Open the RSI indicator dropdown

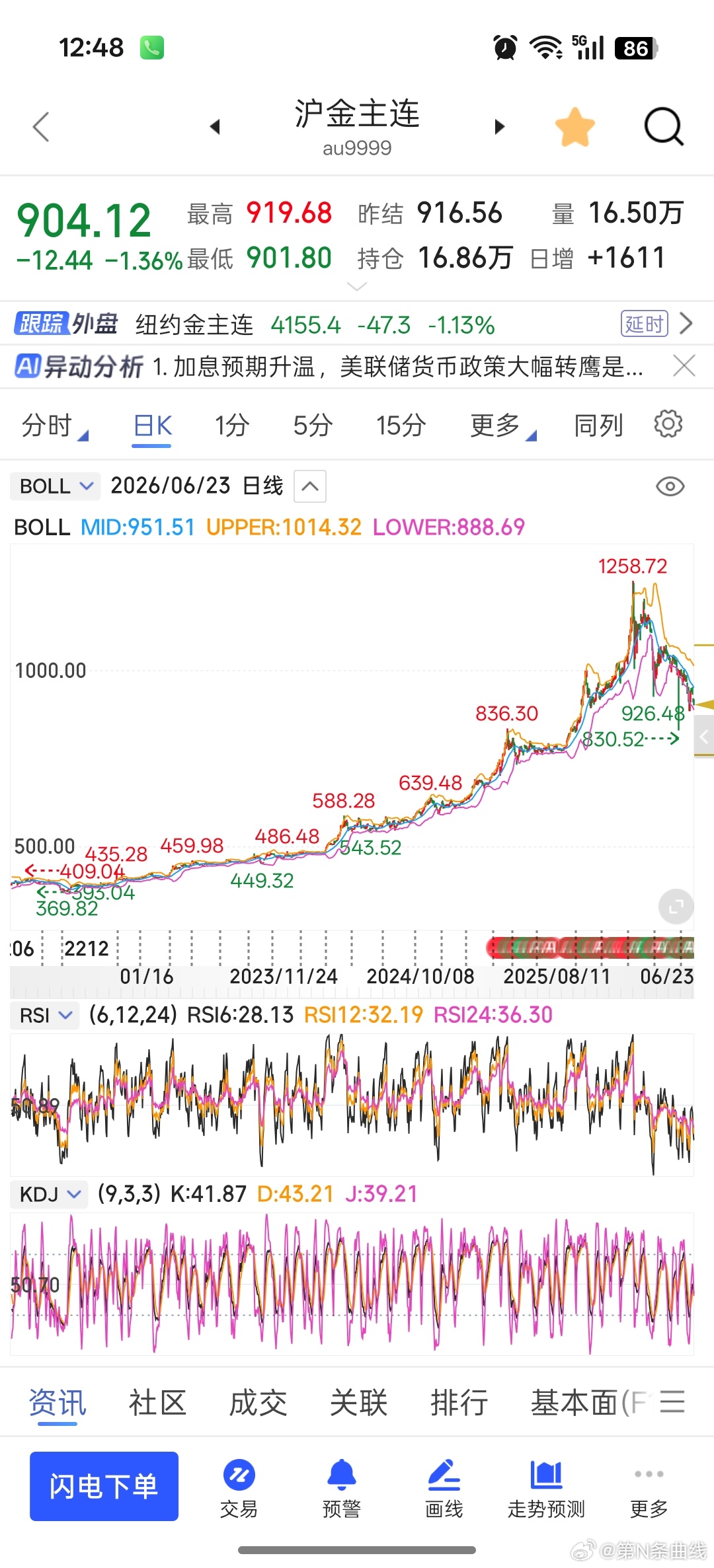[44, 1015]
